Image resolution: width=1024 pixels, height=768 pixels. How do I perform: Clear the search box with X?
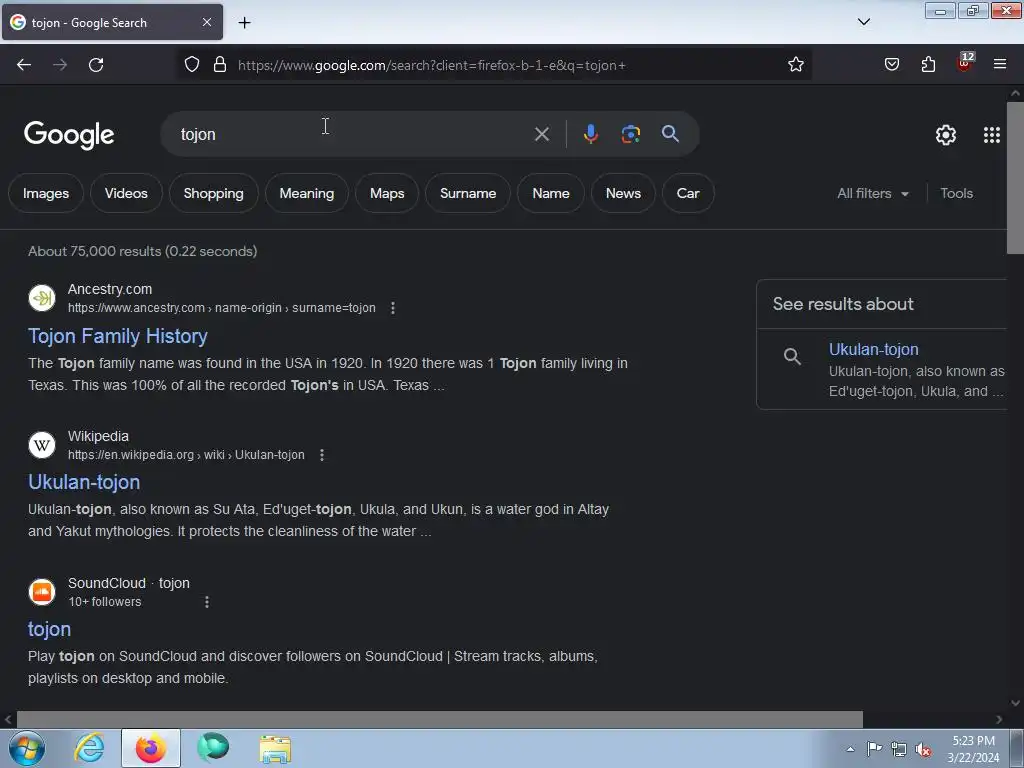pyautogui.click(x=541, y=135)
